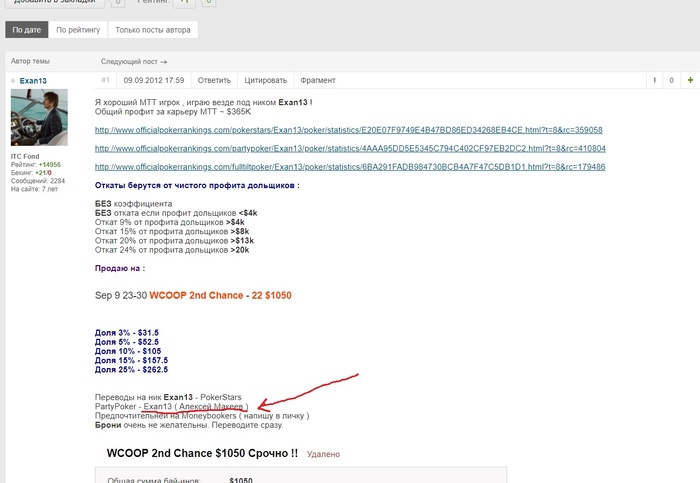Screen dimensions: 700x483
Task: Click 'Рейтинг: +14956' user stat
Action: (36, 164)
